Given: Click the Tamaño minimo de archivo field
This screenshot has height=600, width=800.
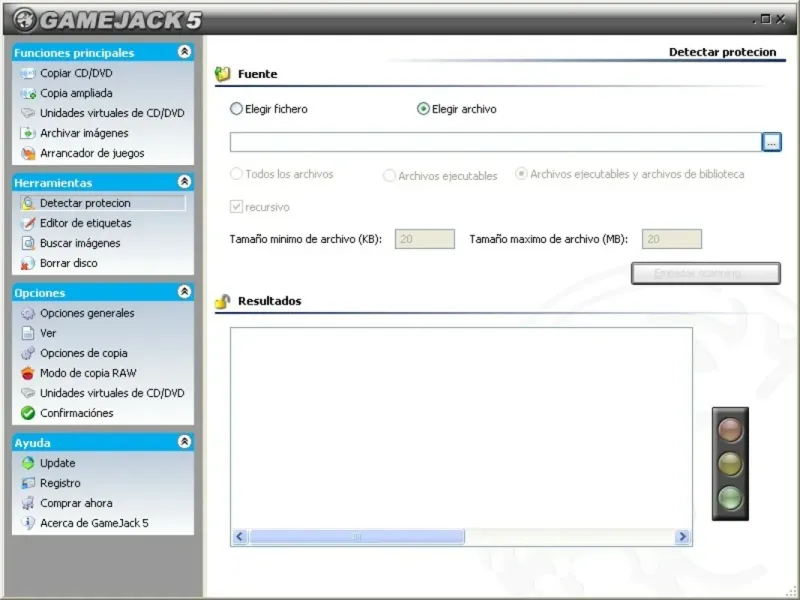Looking at the screenshot, I should click(x=424, y=239).
